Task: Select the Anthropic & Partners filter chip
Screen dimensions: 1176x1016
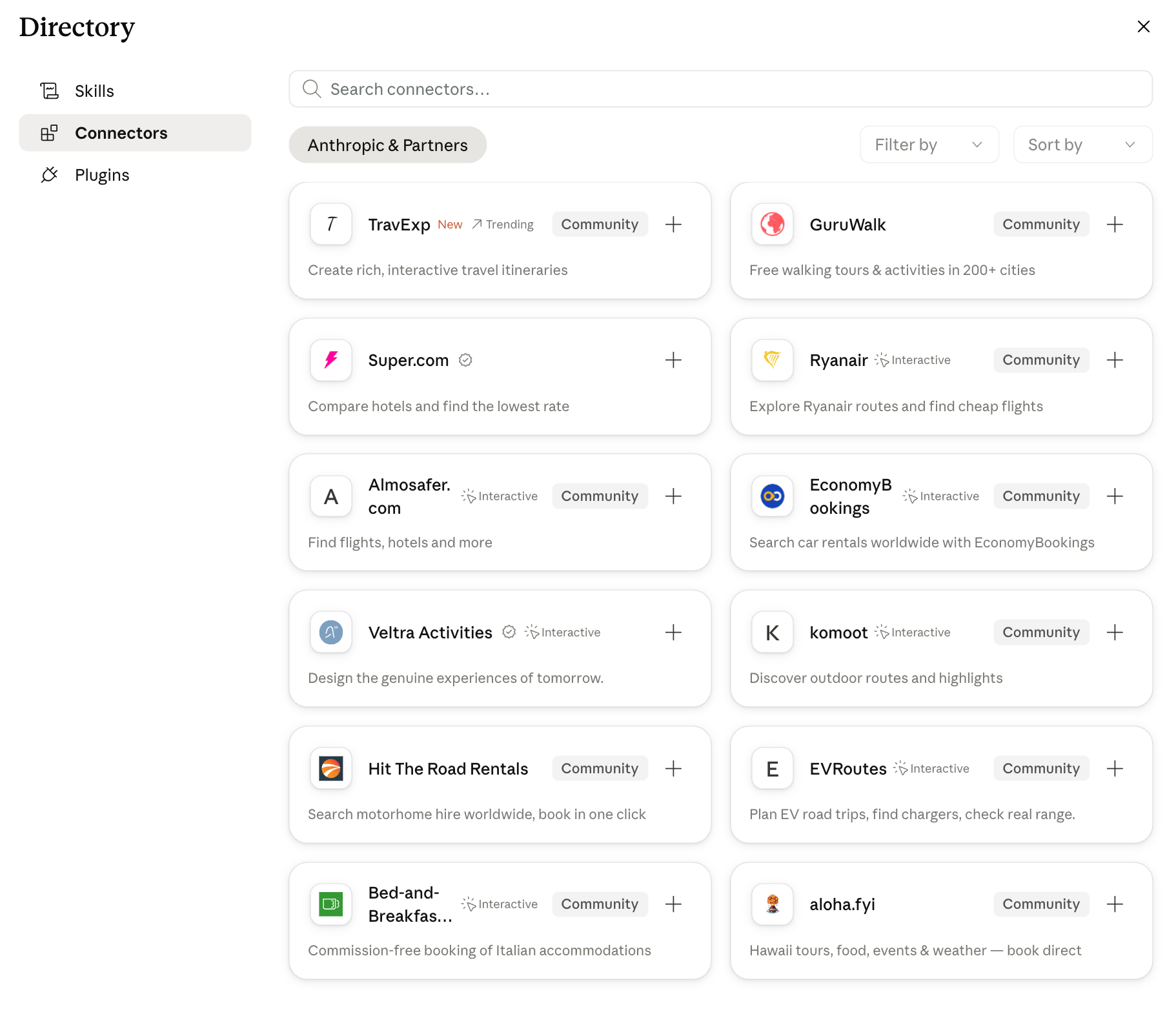Action: [388, 145]
